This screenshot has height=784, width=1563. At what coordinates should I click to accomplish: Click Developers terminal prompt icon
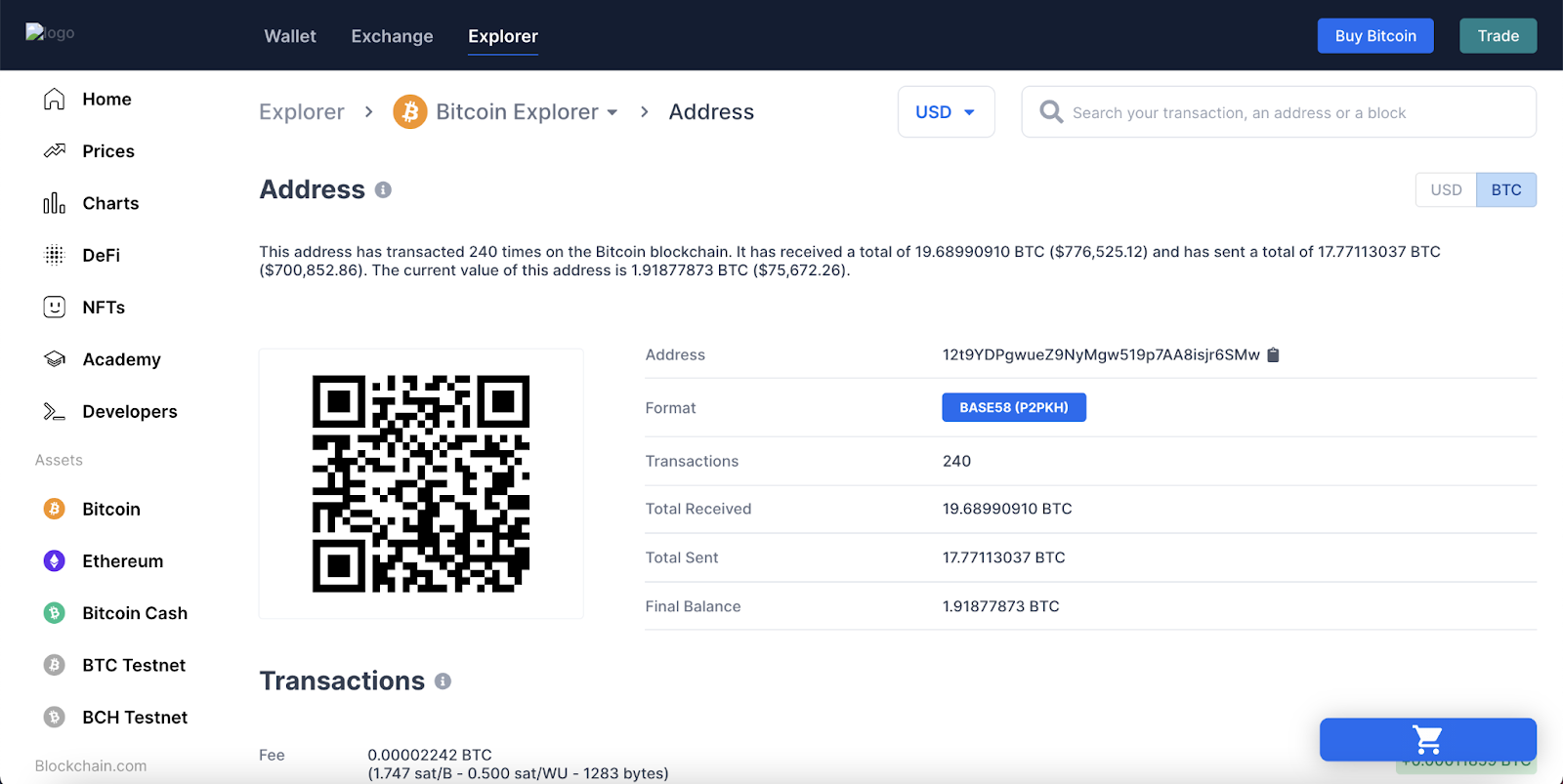point(55,411)
